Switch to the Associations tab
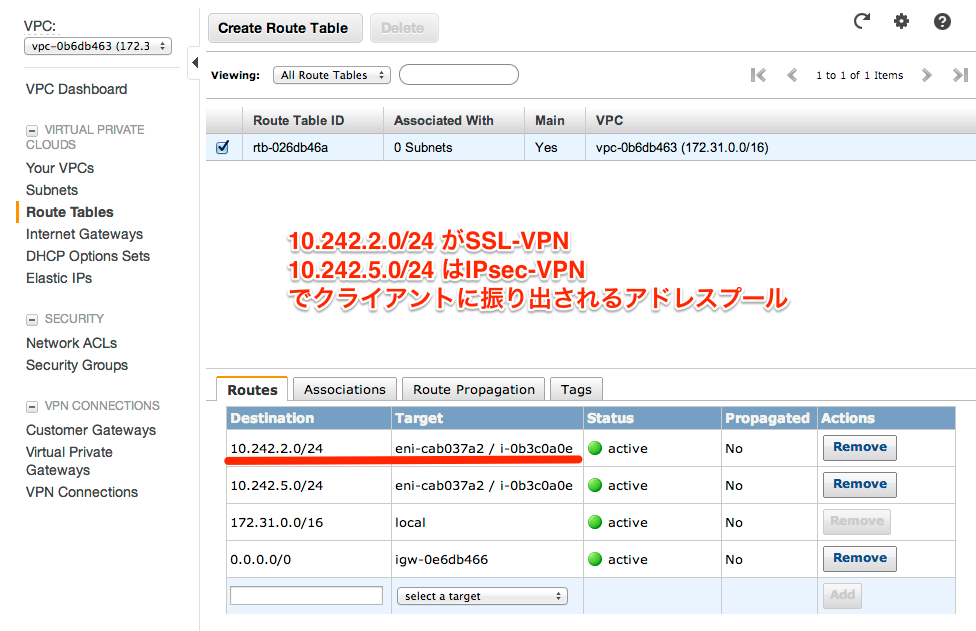 [x=344, y=390]
